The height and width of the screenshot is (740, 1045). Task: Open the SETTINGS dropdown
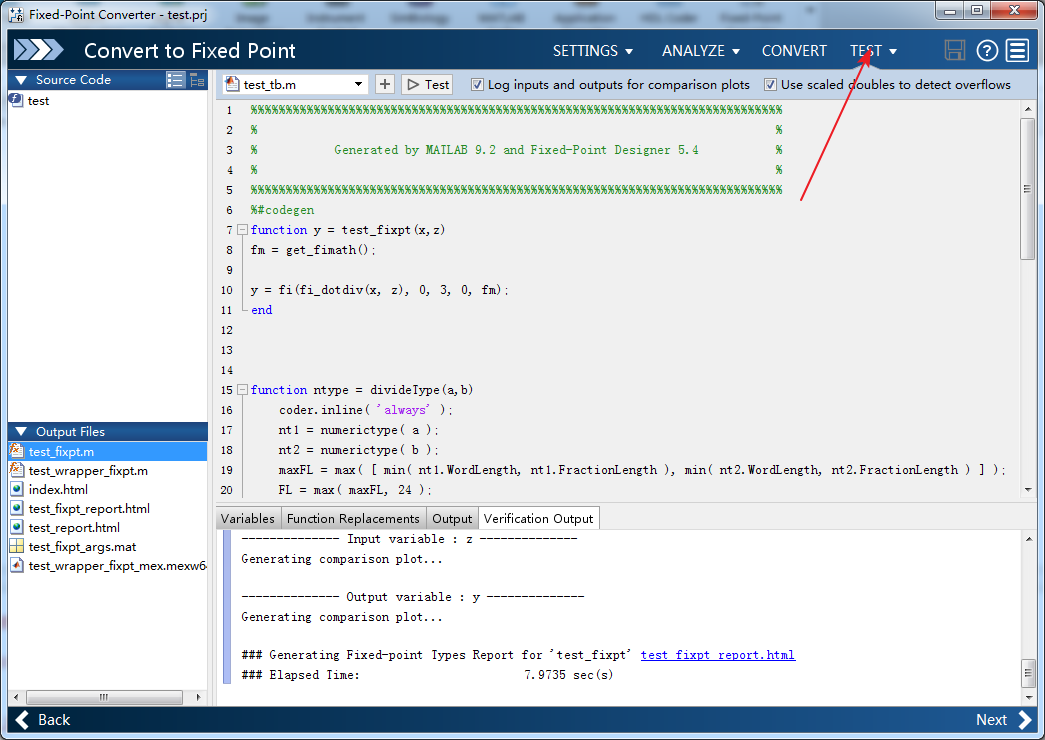pos(592,51)
